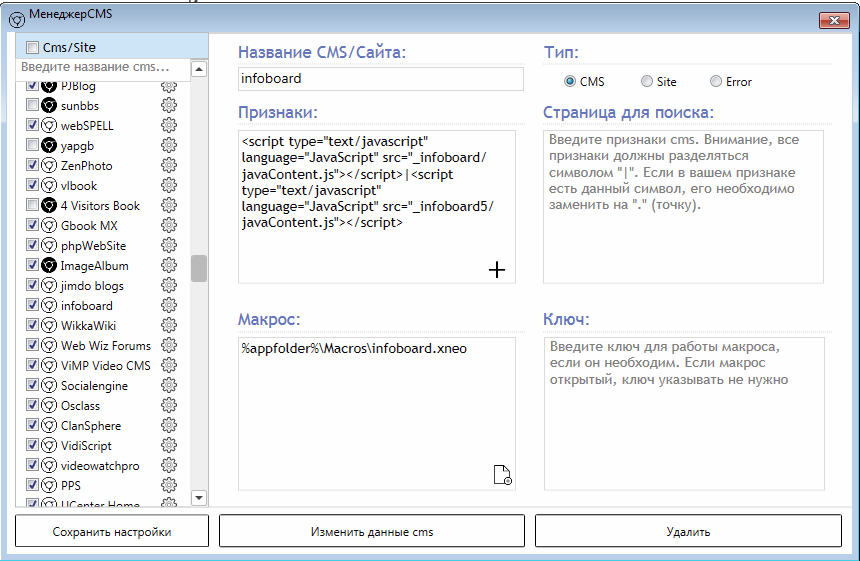Uncheck the VidiScript checkbox
Screen dimensions: 860x561
pyautogui.click(x=32, y=445)
